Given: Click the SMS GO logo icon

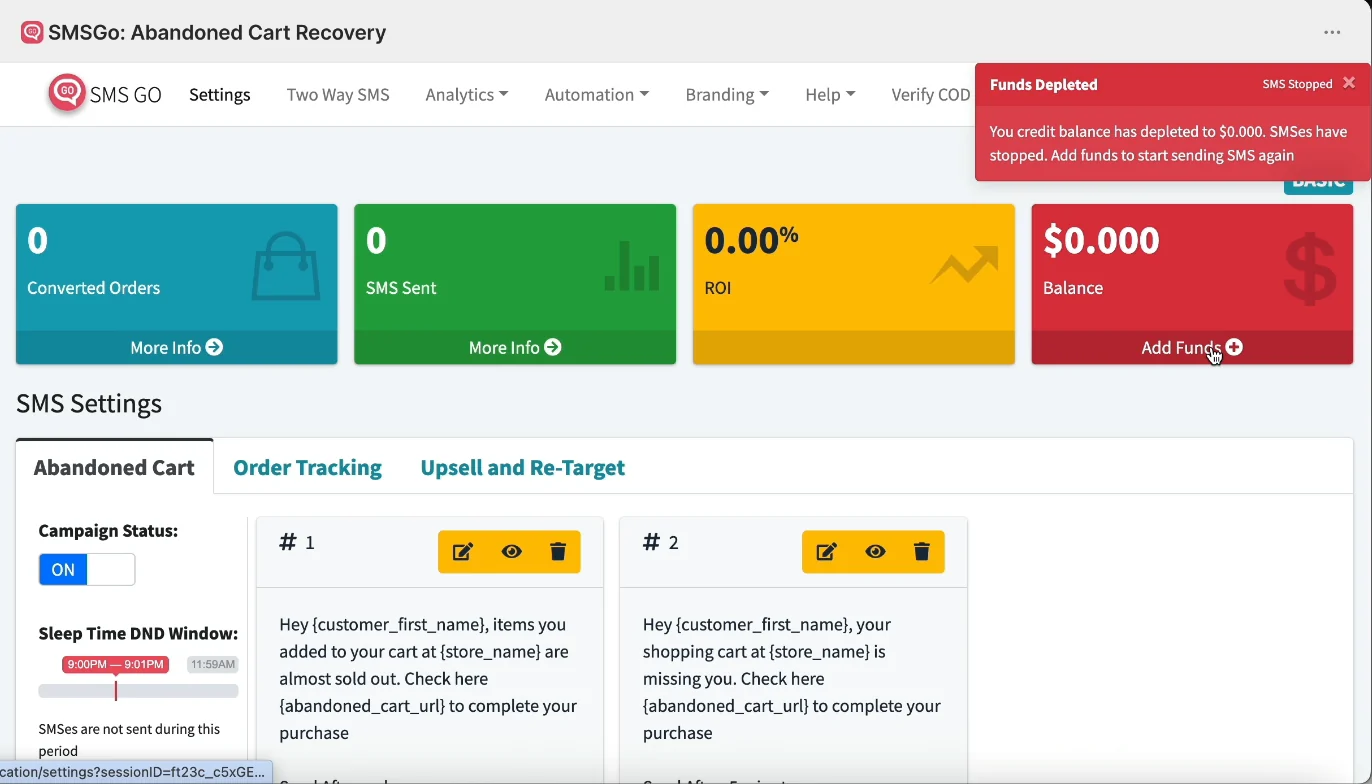Looking at the screenshot, I should point(66,93).
